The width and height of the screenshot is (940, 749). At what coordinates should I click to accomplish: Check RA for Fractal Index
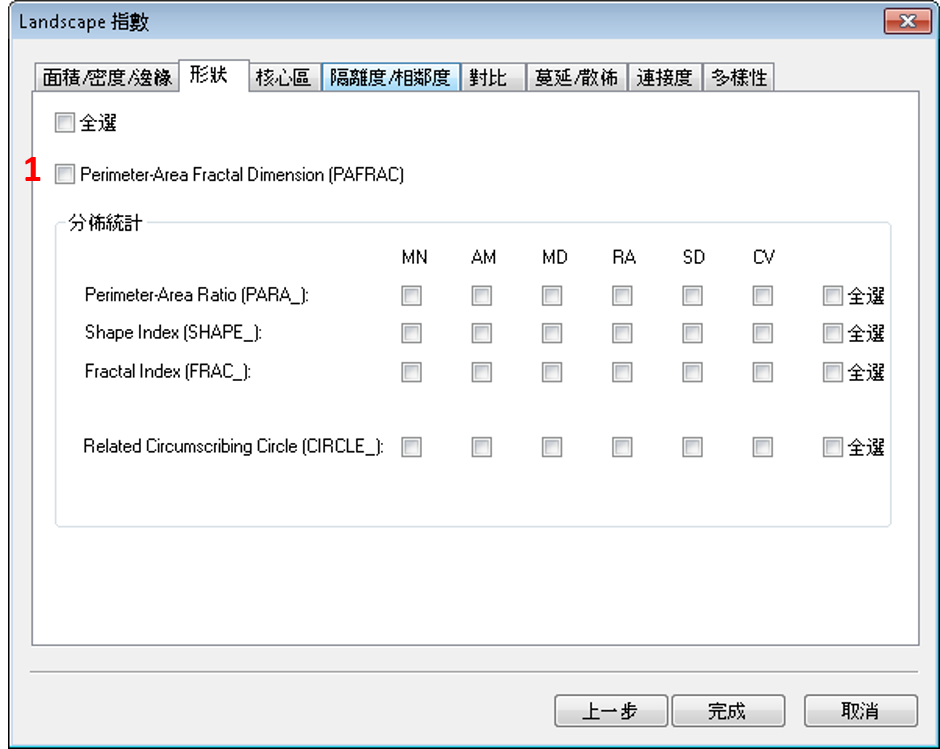(x=622, y=372)
